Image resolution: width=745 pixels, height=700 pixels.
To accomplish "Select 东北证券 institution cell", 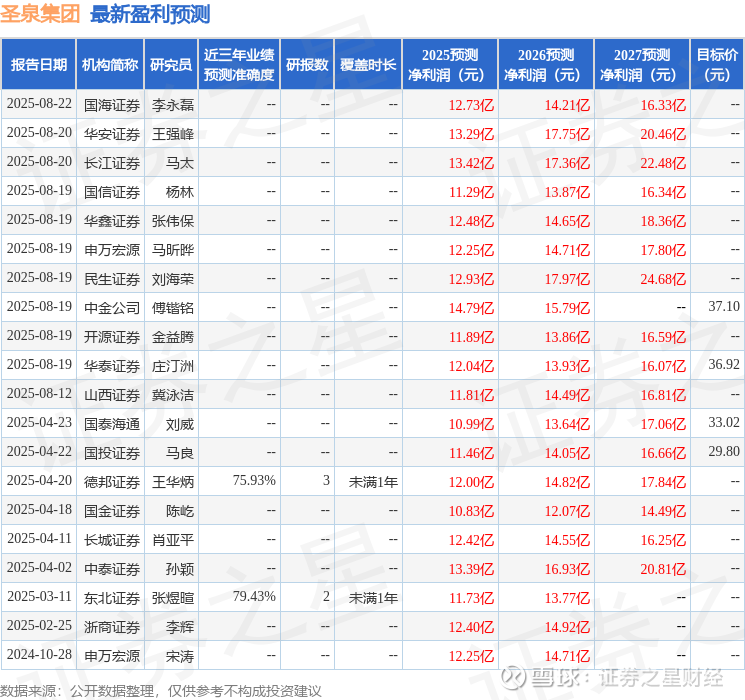I will (x=112, y=598).
